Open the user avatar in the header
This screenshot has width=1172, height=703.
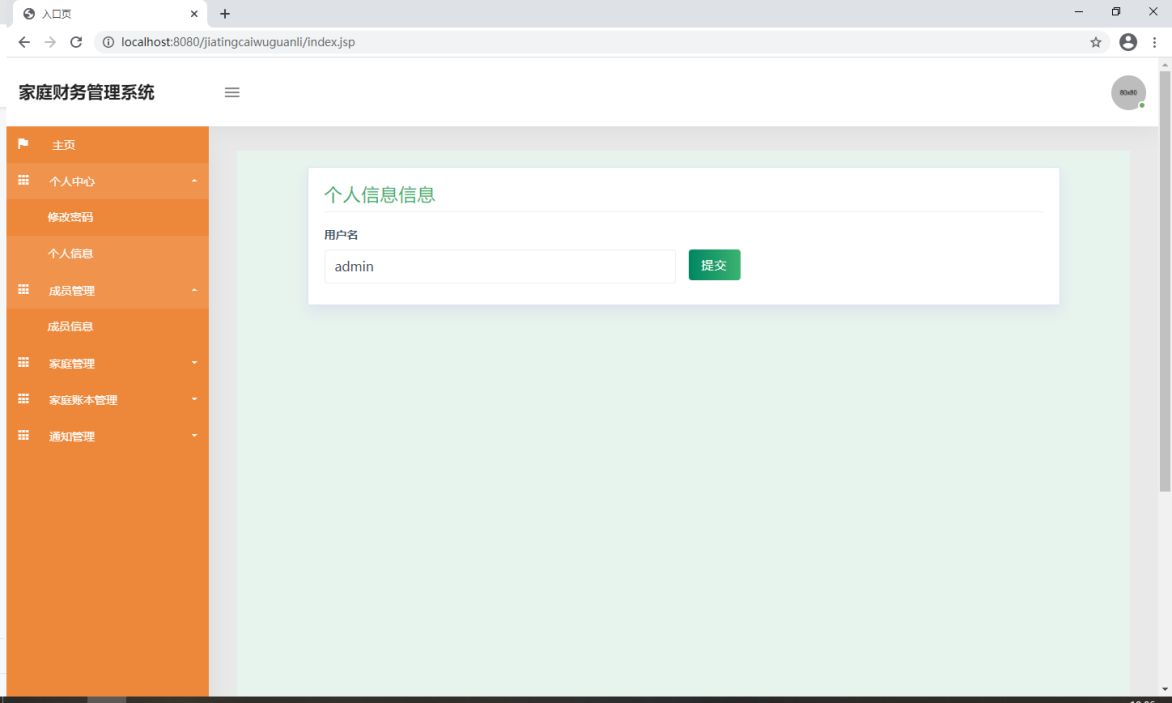[x=1128, y=93]
